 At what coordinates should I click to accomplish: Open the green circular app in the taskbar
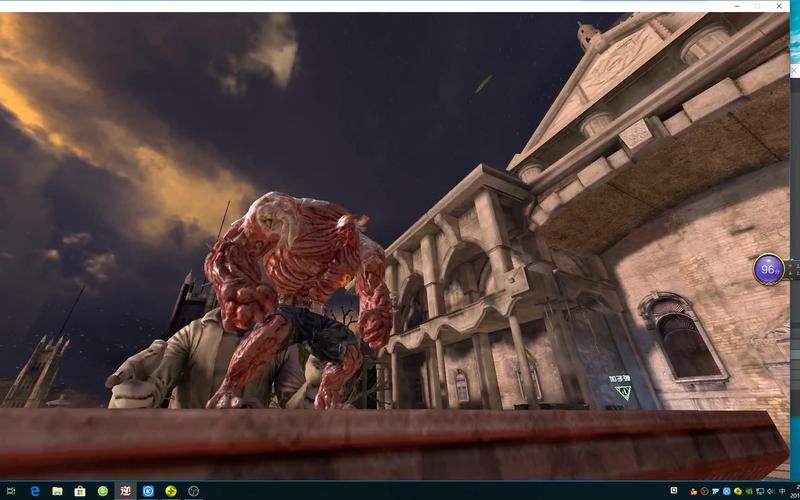[x=103, y=491]
